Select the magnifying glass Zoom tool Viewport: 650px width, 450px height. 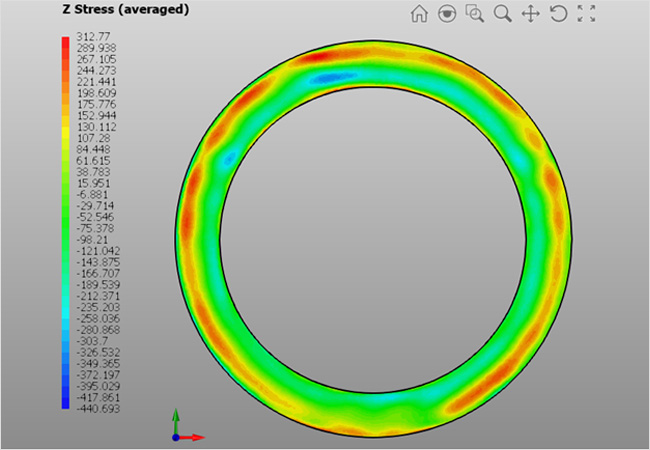[x=503, y=14]
